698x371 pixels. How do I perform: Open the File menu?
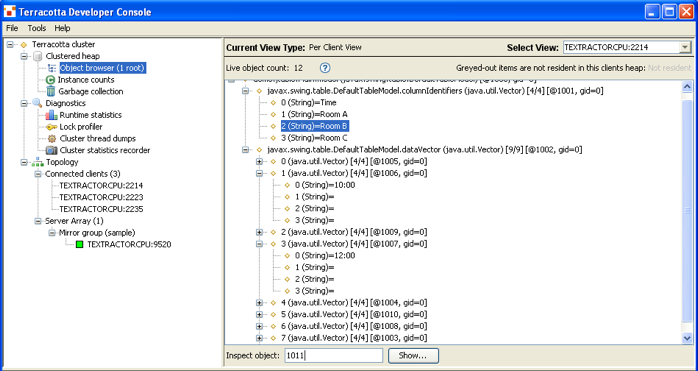click(12, 28)
